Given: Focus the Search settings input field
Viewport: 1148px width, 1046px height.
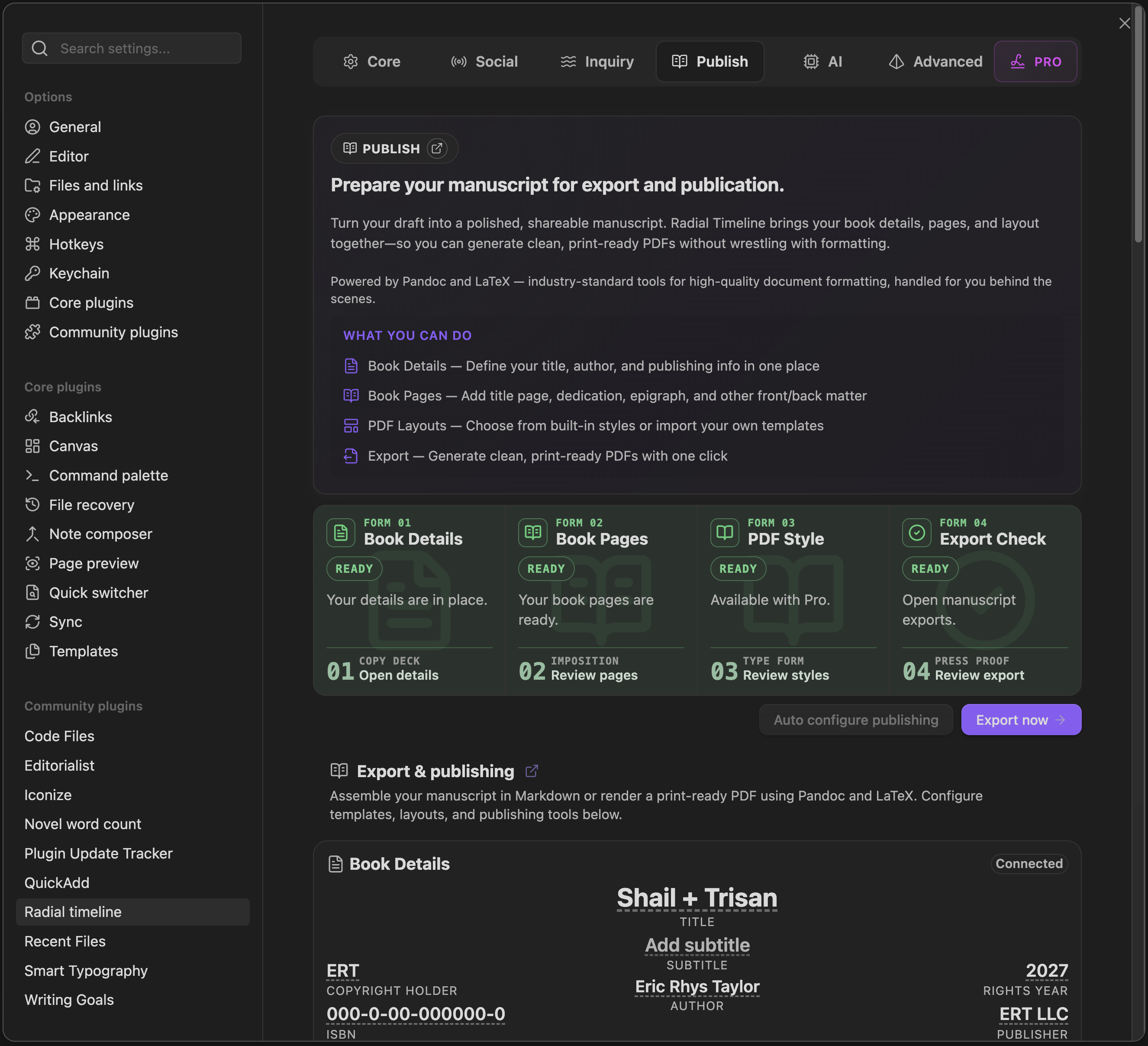Looking at the screenshot, I should pyautogui.click(x=132, y=48).
